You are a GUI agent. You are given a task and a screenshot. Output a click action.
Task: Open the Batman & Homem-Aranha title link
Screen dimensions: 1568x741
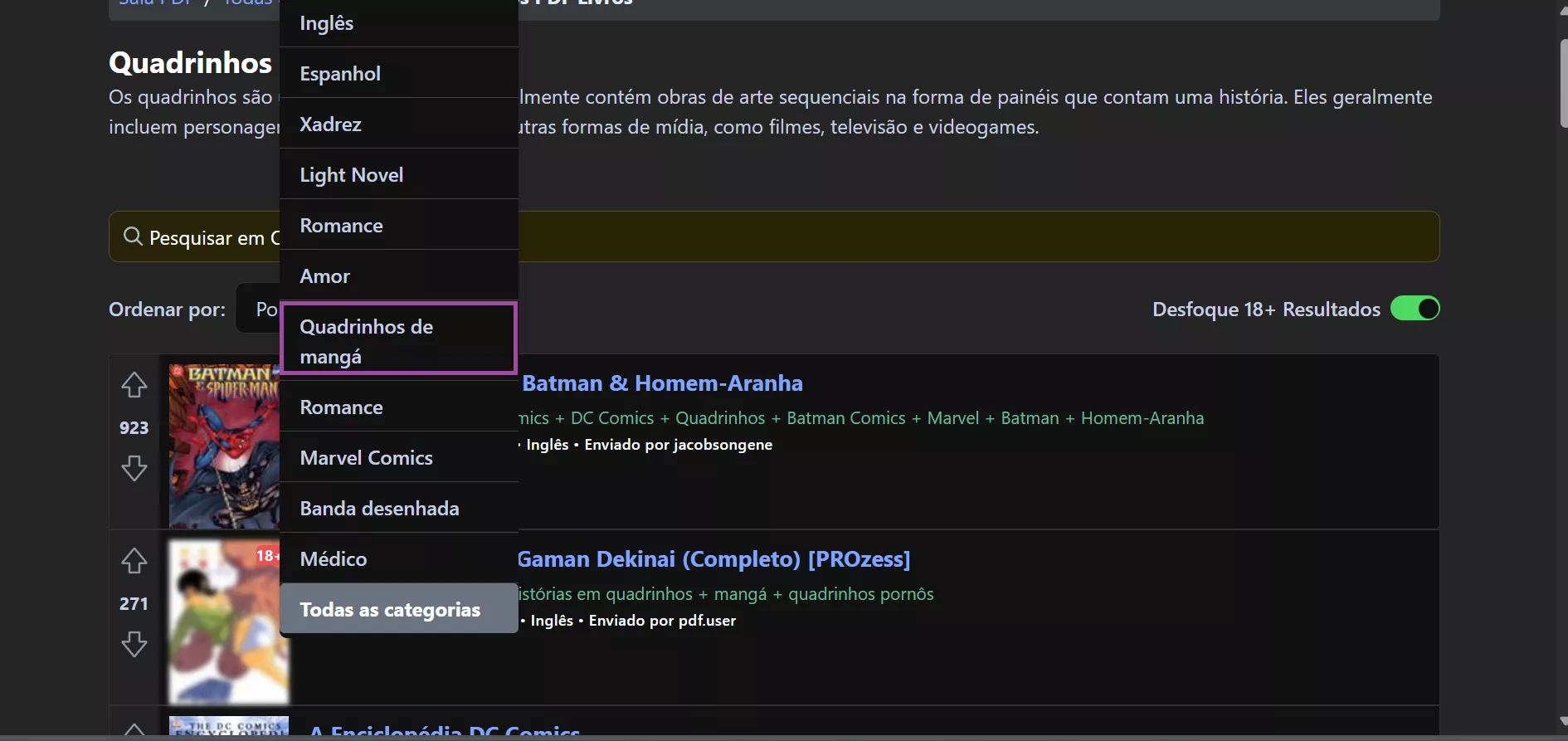tap(661, 383)
